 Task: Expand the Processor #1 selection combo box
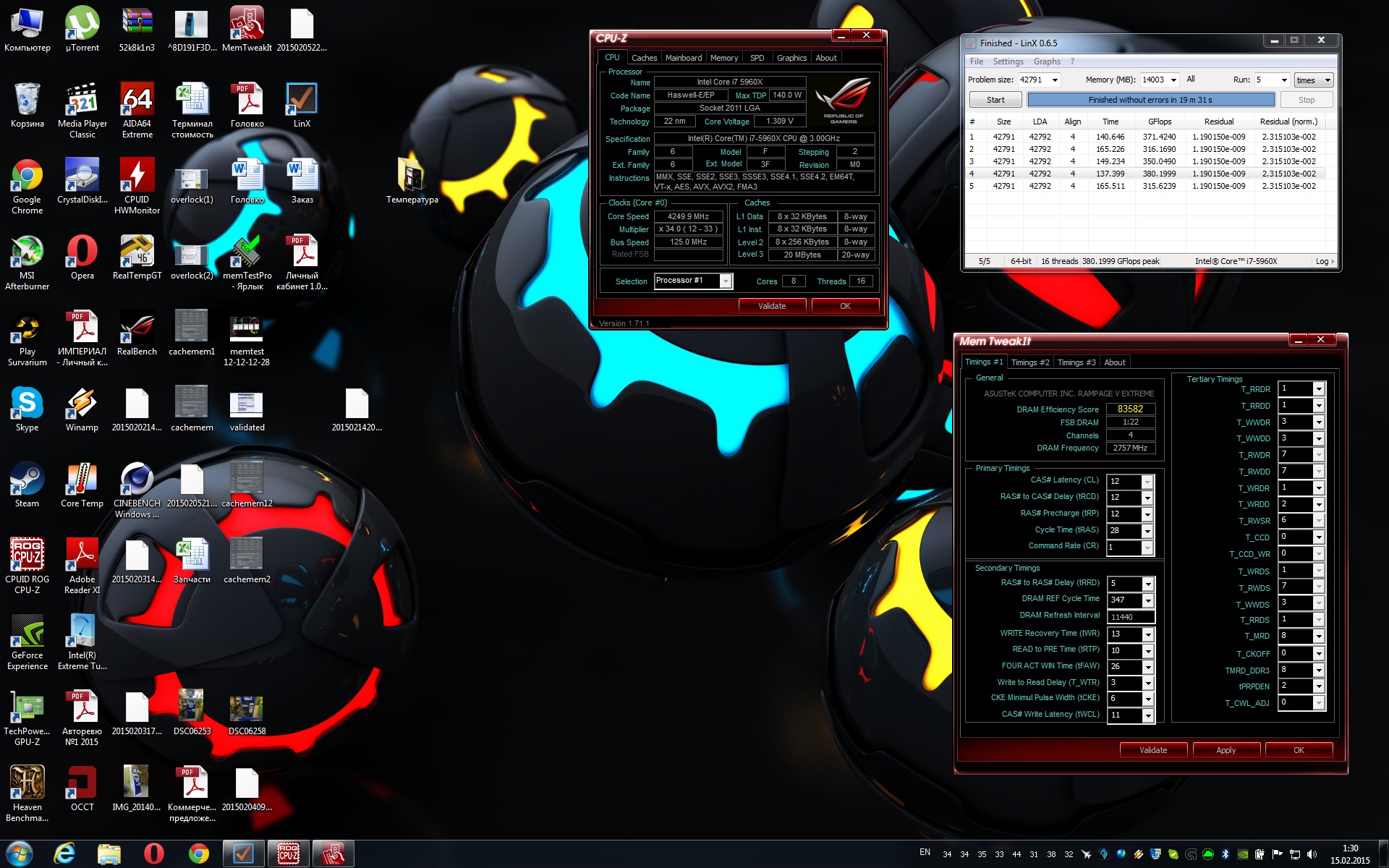(x=725, y=281)
